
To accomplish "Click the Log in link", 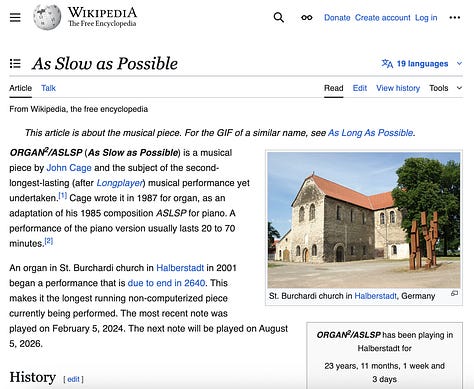I will point(426,17).
